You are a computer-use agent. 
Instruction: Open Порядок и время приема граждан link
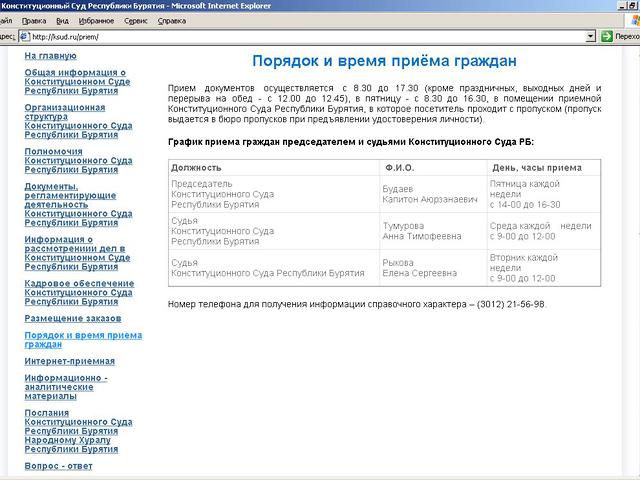83,340
